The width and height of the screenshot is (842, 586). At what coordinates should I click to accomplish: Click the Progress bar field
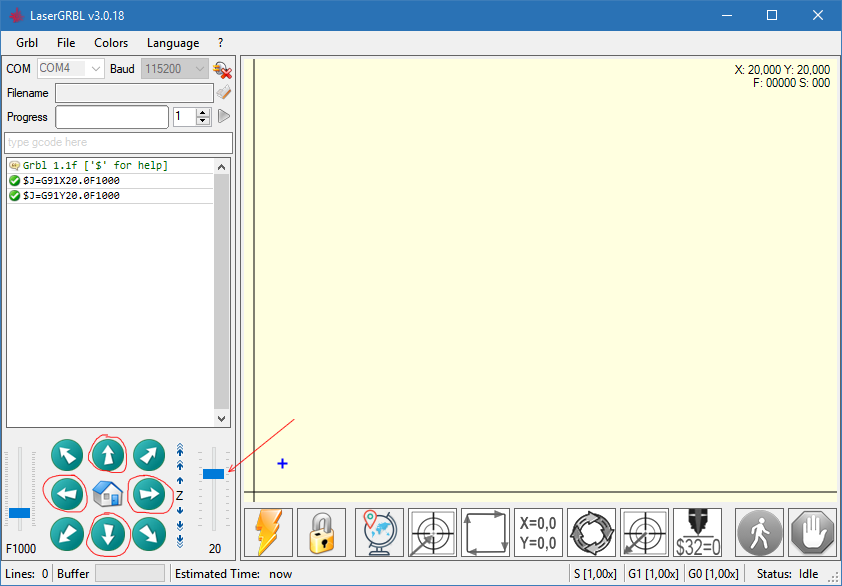112,117
